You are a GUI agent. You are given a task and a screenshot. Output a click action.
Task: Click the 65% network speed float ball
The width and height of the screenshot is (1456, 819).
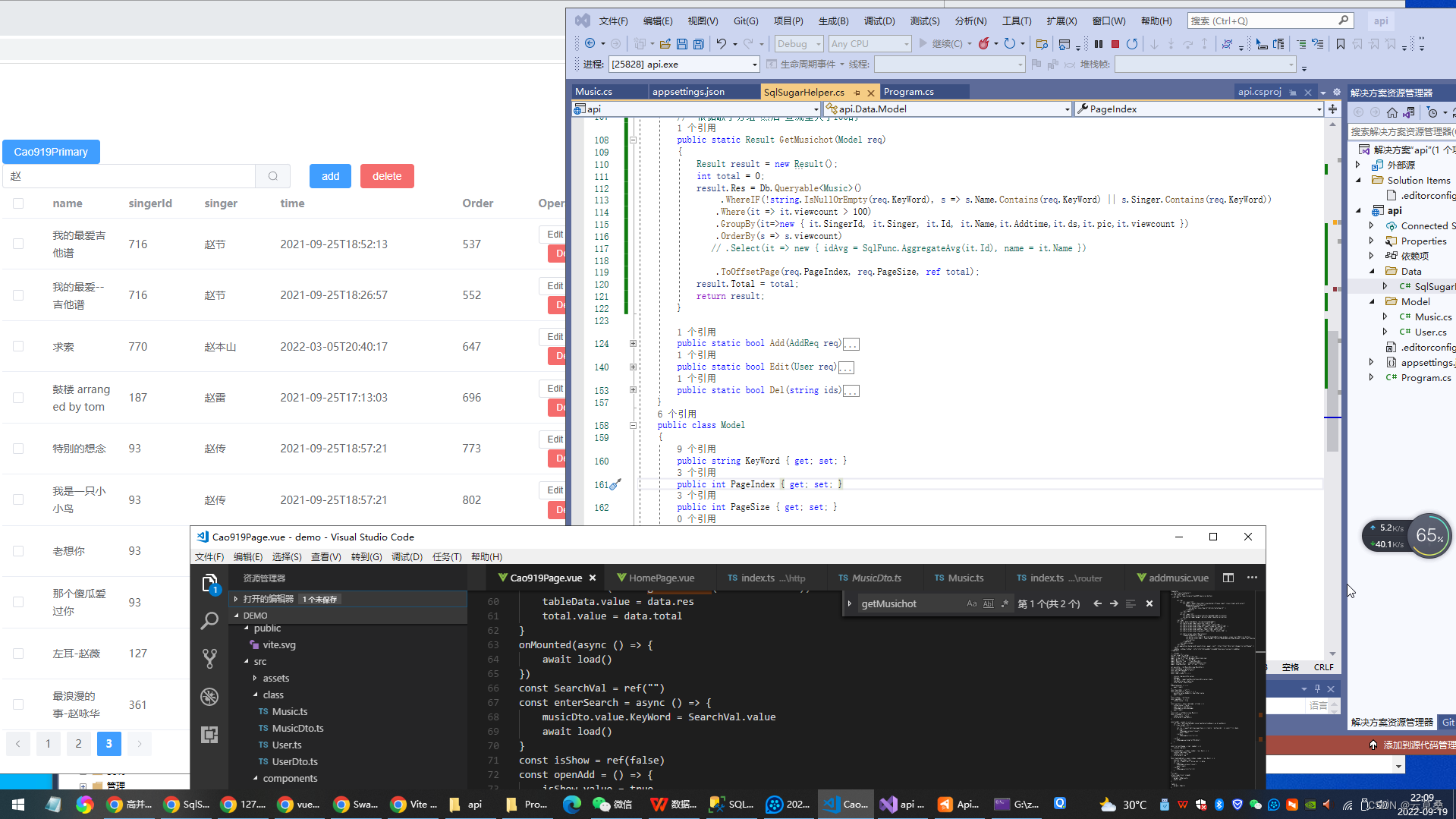coord(1429,535)
